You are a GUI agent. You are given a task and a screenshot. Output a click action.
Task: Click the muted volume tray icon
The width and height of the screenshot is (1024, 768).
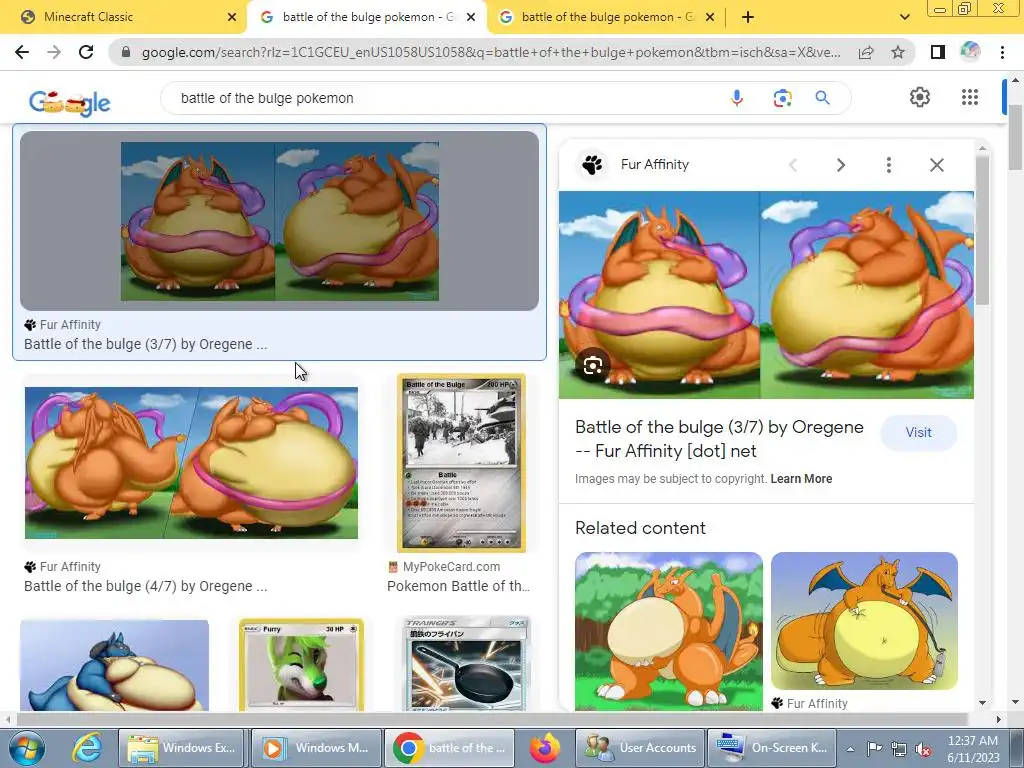click(923, 749)
